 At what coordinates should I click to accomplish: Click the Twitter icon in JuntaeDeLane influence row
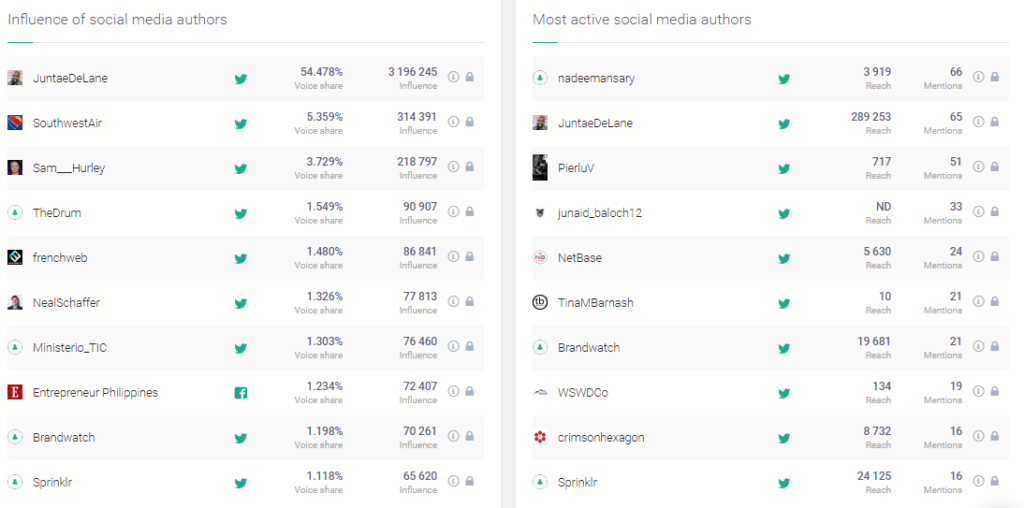[241, 79]
